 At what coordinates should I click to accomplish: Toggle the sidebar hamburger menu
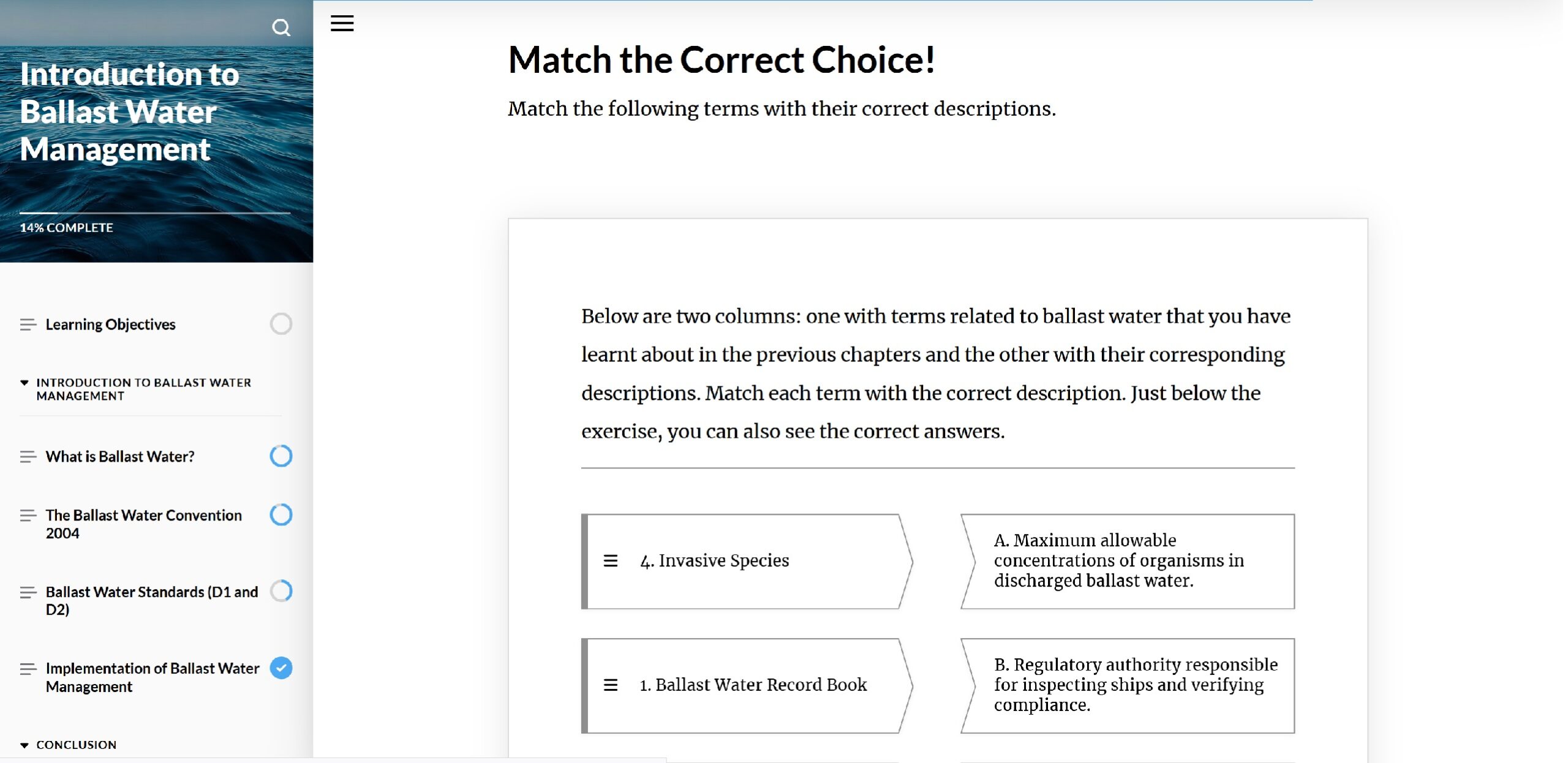pyautogui.click(x=342, y=23)
